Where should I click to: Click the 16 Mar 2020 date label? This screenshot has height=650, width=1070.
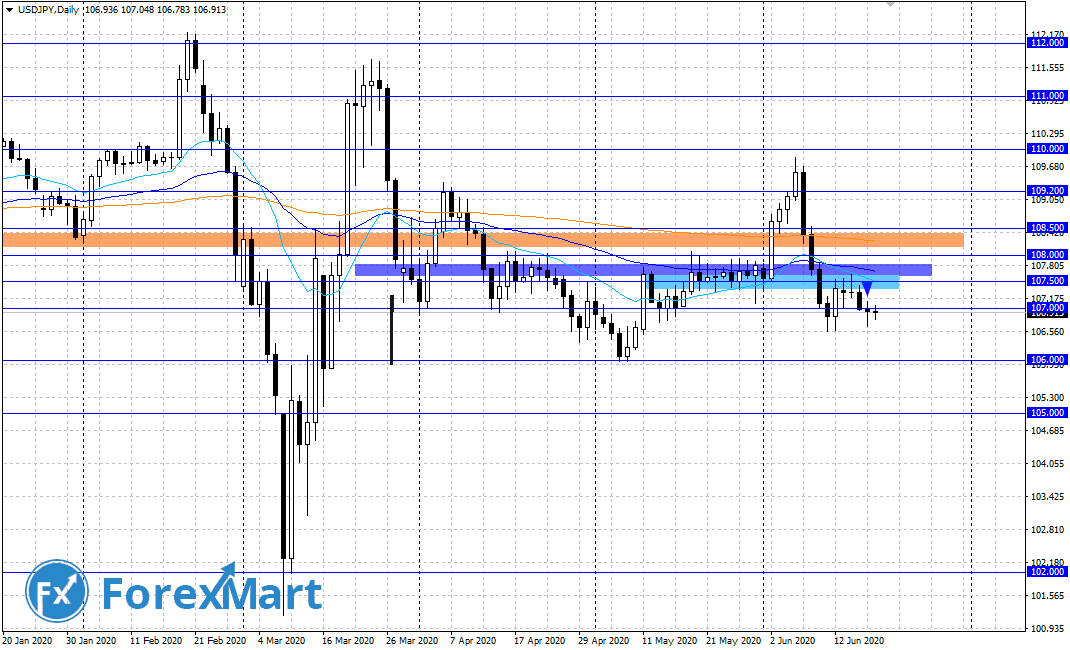click(x=346, y=640)
